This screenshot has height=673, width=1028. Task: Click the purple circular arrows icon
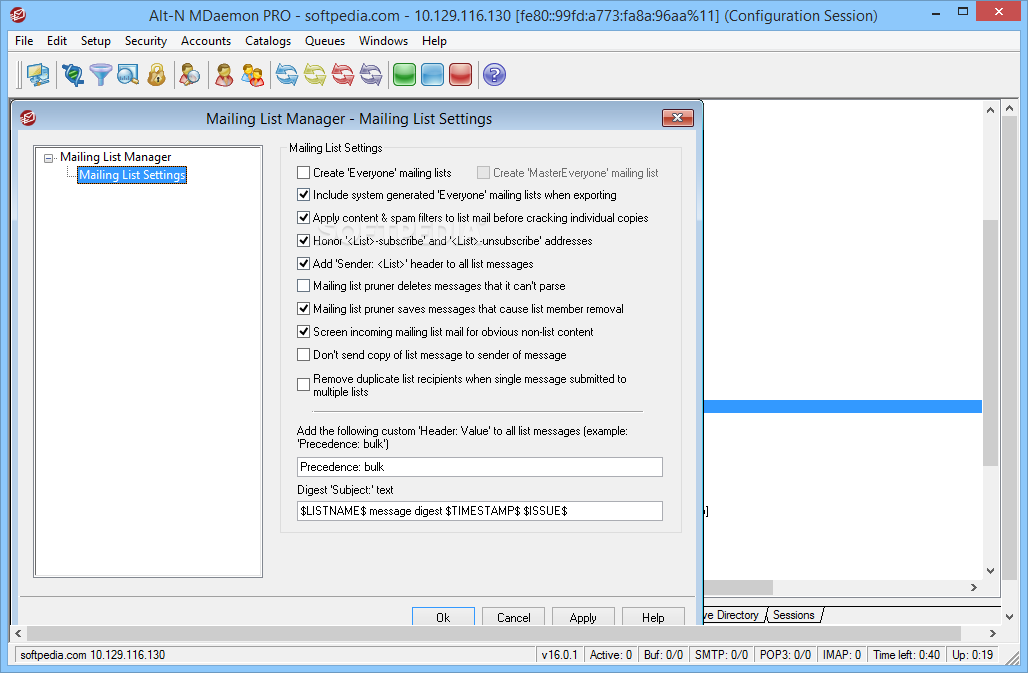(371, 75)
